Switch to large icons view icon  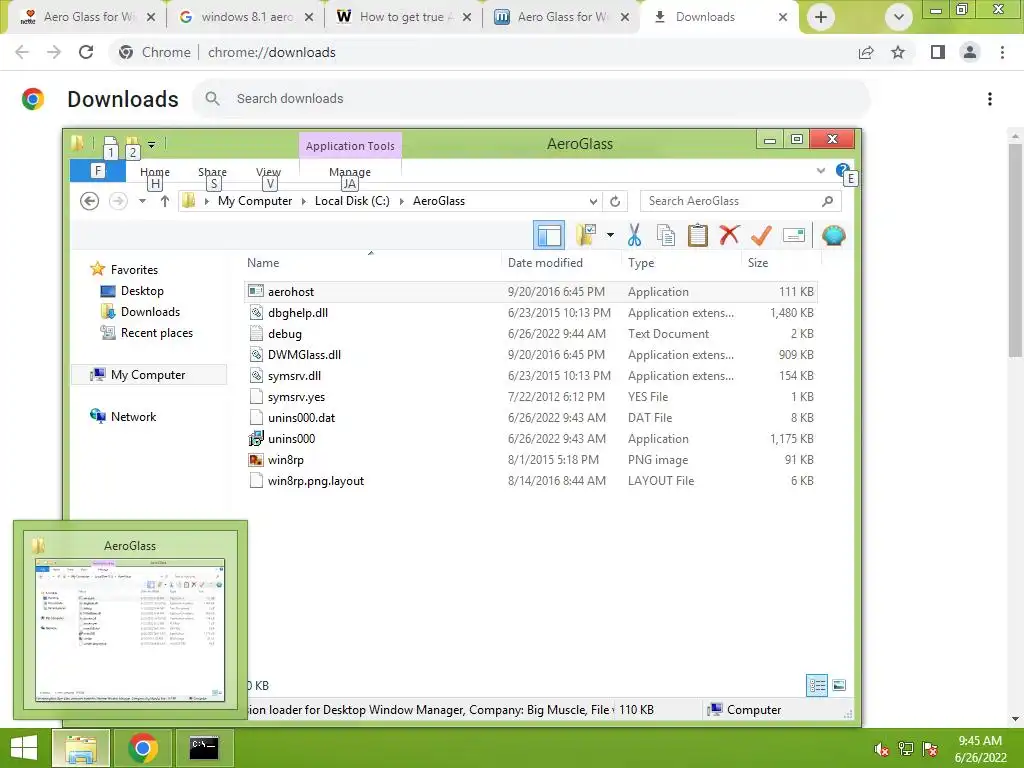click(x=839, y=685)
